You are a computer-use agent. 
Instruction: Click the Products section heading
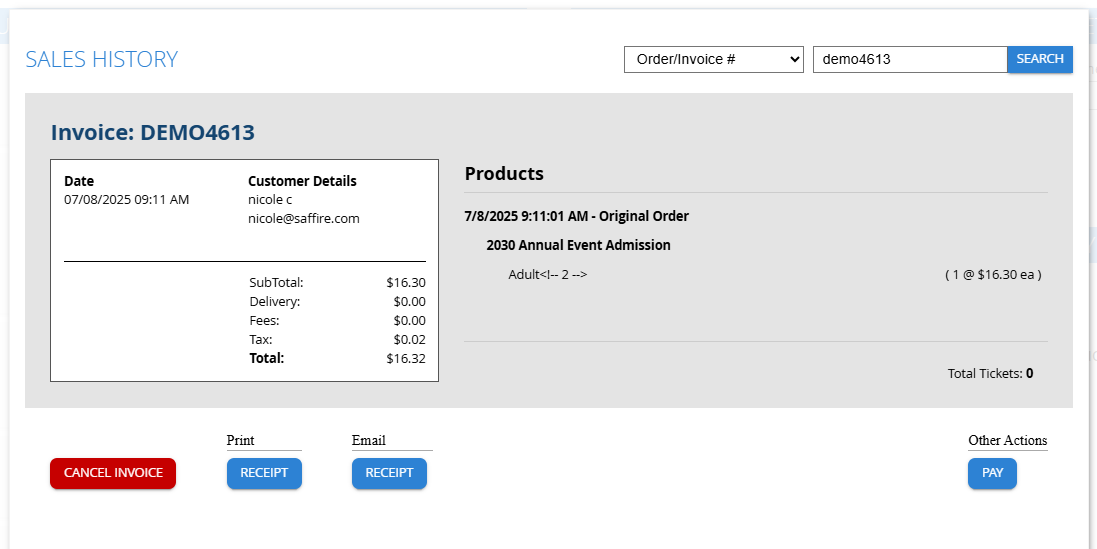click(504, 174)
